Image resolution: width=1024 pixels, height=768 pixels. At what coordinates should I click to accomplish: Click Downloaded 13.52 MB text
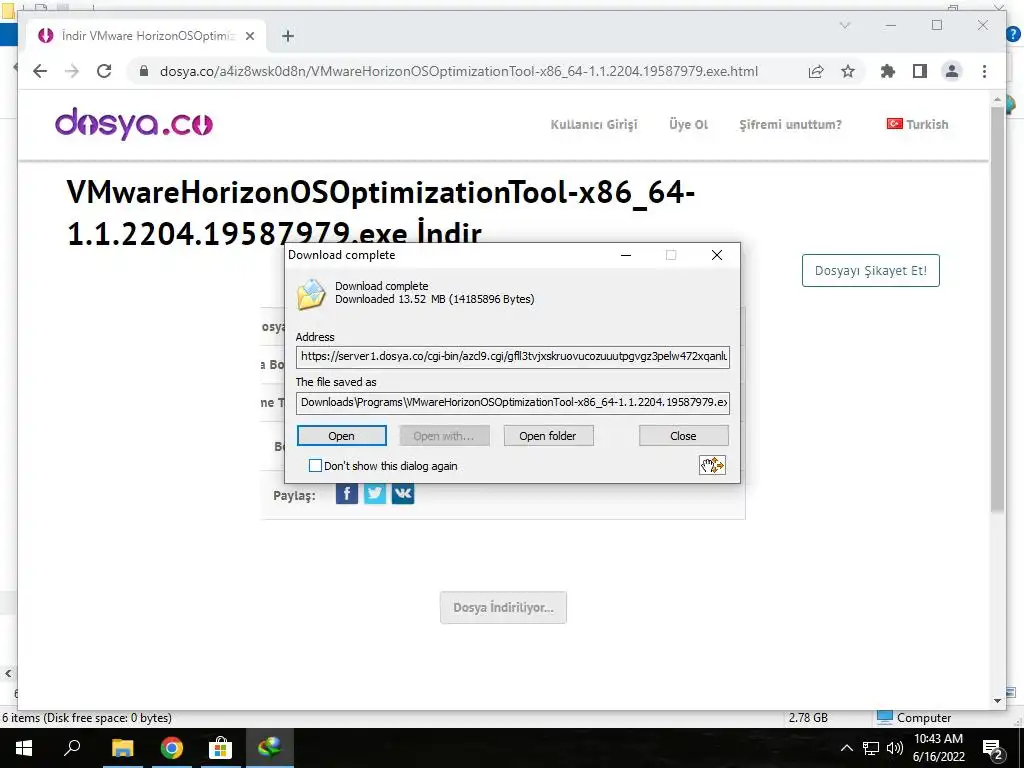pyautogui.click(x=434, y=299)
